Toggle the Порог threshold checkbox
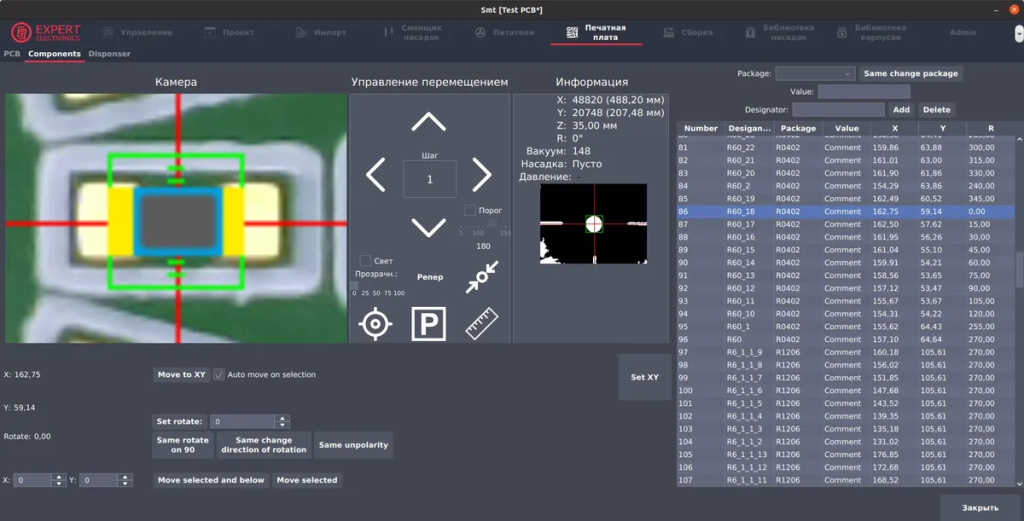 click(470, 211)
